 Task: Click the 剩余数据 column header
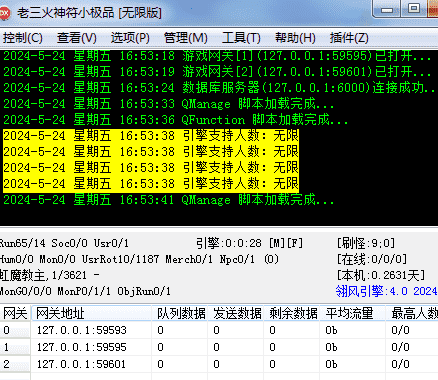click(292, 313)
